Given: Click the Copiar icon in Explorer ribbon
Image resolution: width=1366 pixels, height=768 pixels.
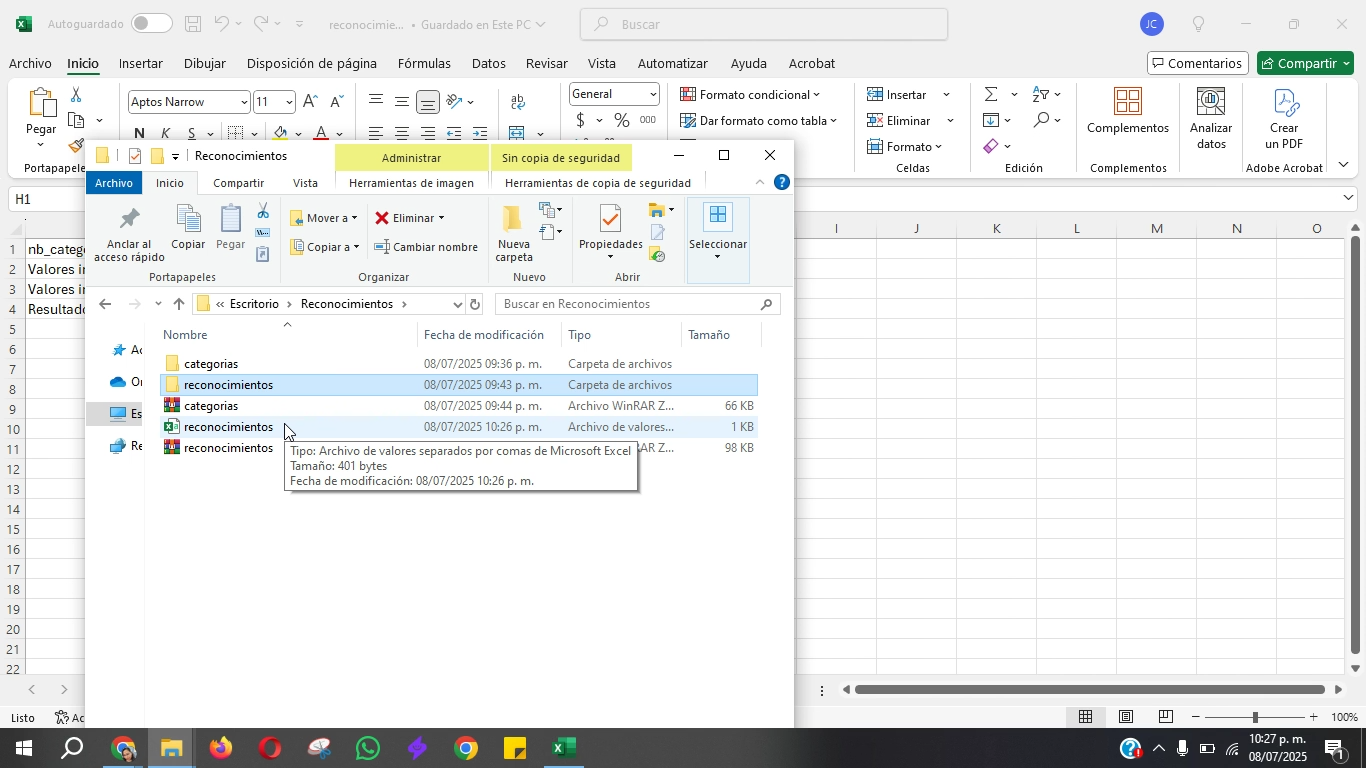Looking at the screenshot, I should pyautogui.click(x=188, y=219).
